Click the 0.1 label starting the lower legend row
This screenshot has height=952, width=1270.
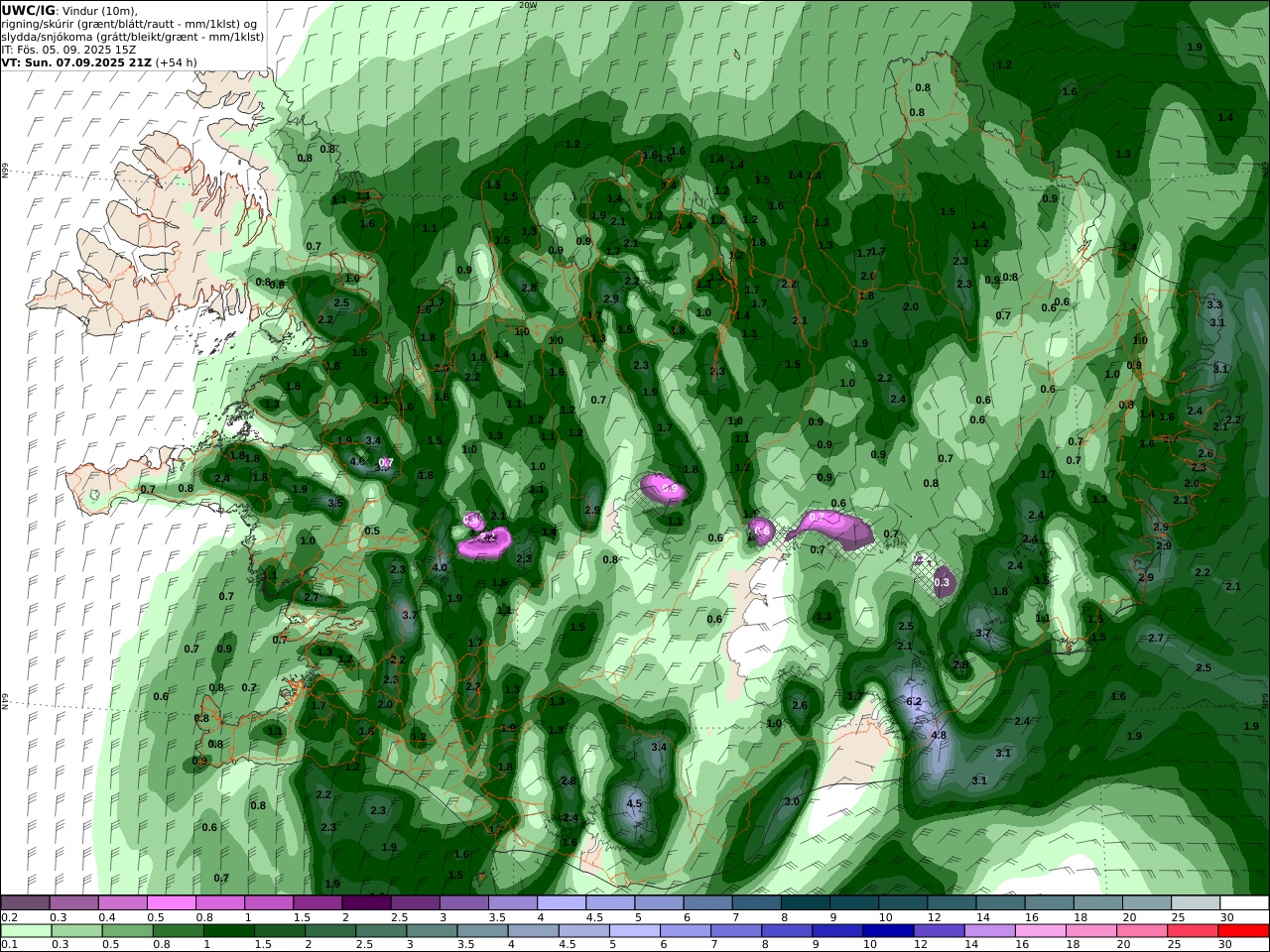pos(8,945)
